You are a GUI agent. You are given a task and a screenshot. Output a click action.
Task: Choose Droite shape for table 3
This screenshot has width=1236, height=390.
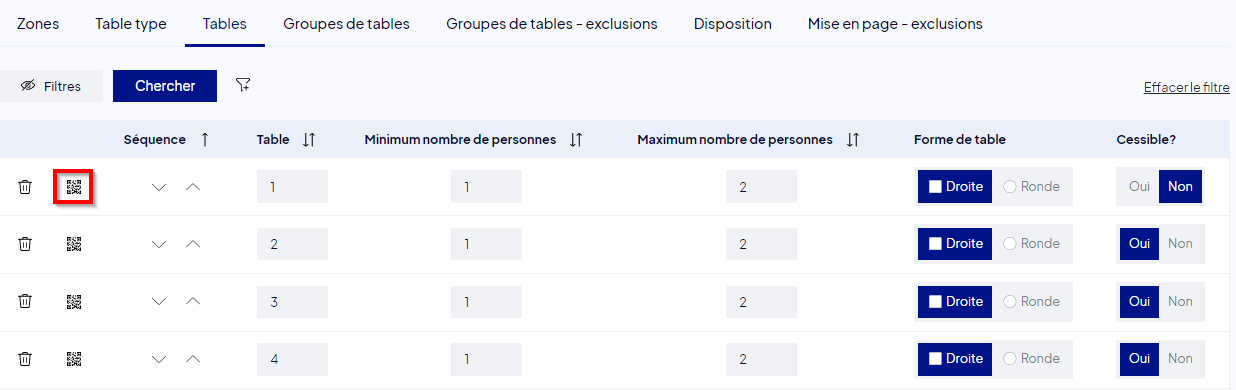(955, 301)
